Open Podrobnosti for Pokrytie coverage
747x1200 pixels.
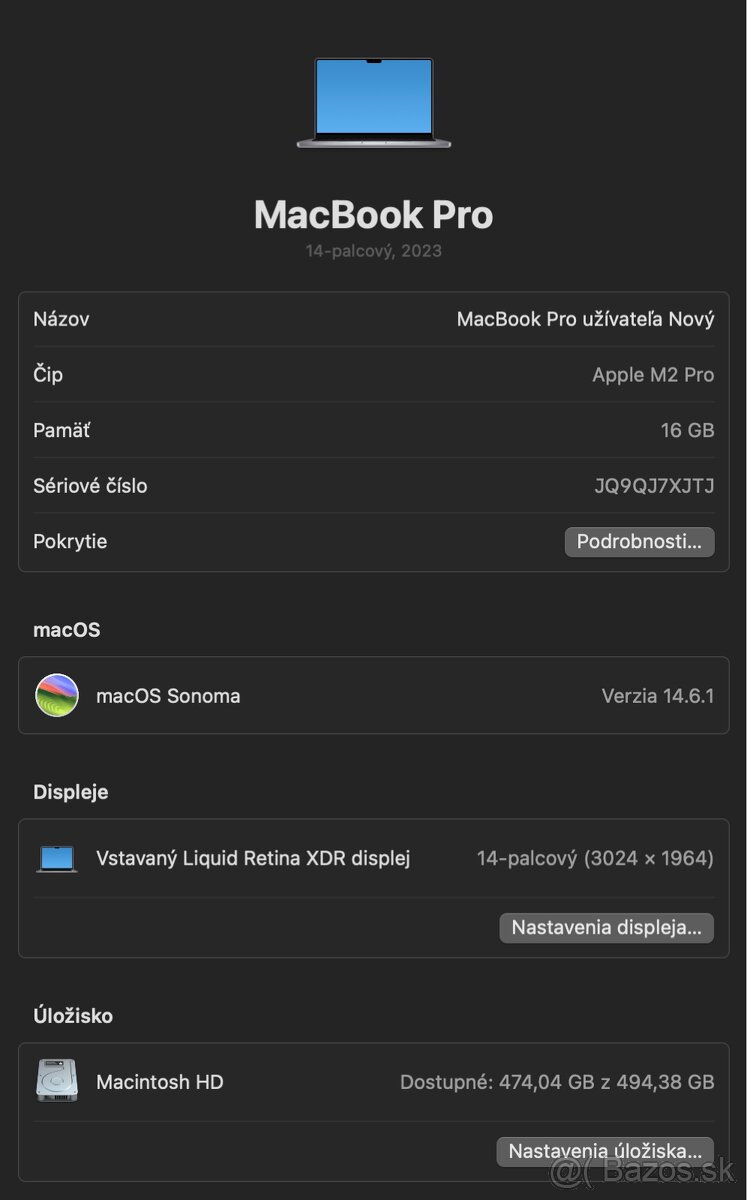[639, 541]
